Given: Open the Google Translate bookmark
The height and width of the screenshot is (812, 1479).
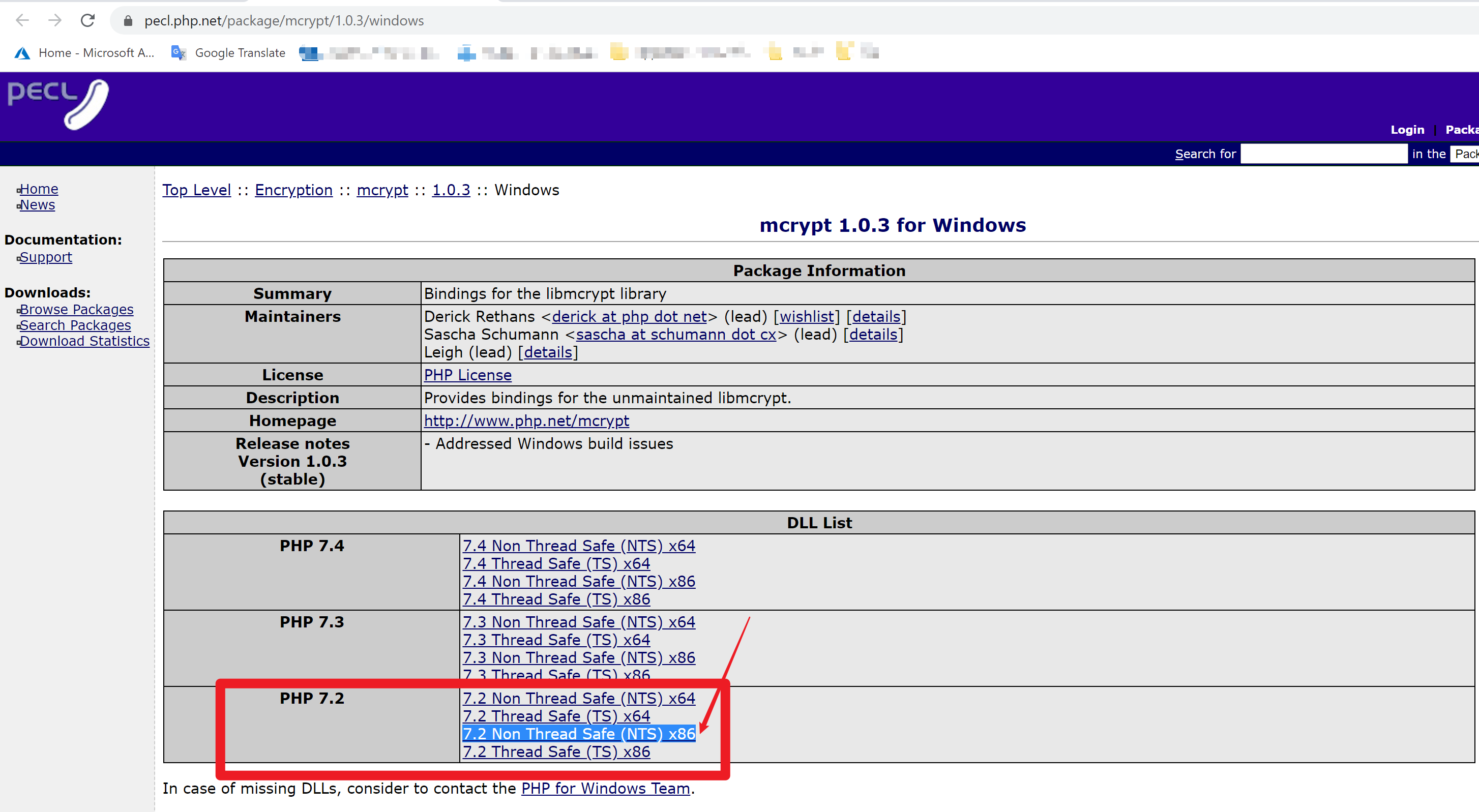Looking at the screenshot, I should (228, 53).
